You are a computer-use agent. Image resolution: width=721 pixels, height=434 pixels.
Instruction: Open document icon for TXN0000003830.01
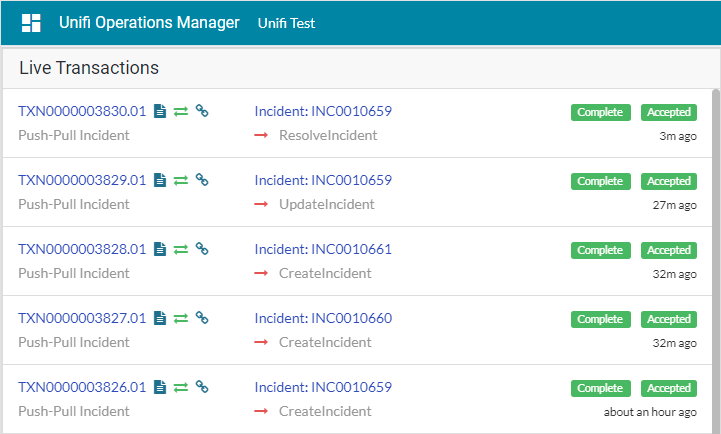[160, 112]
